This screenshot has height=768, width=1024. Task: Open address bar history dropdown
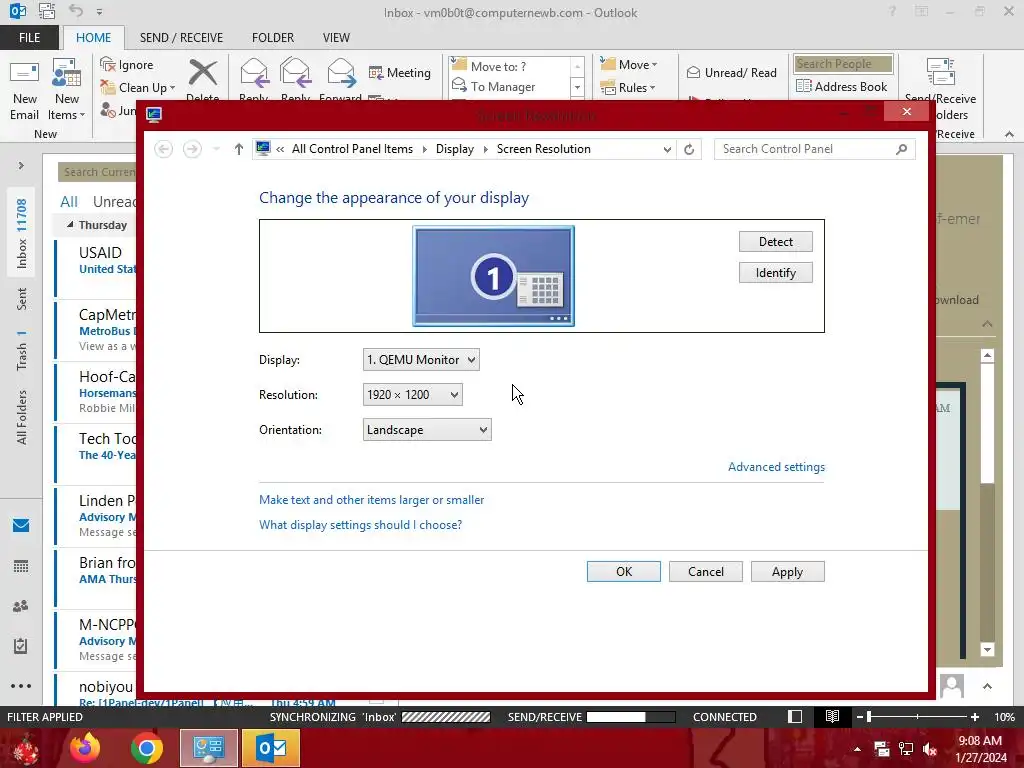click(x=667, y=149)
